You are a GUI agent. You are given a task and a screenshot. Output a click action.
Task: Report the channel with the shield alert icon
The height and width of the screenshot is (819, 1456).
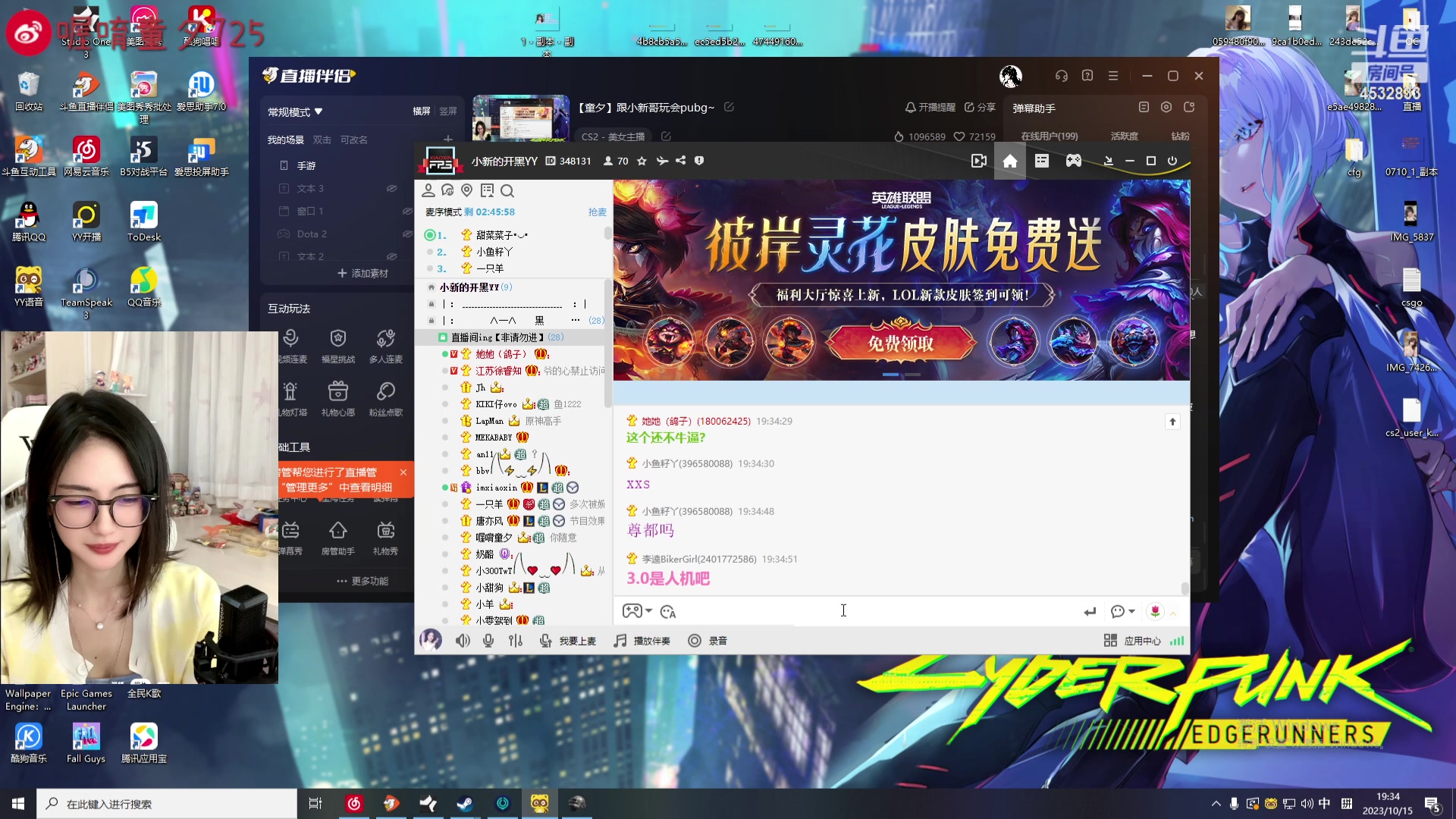[699, 161]
